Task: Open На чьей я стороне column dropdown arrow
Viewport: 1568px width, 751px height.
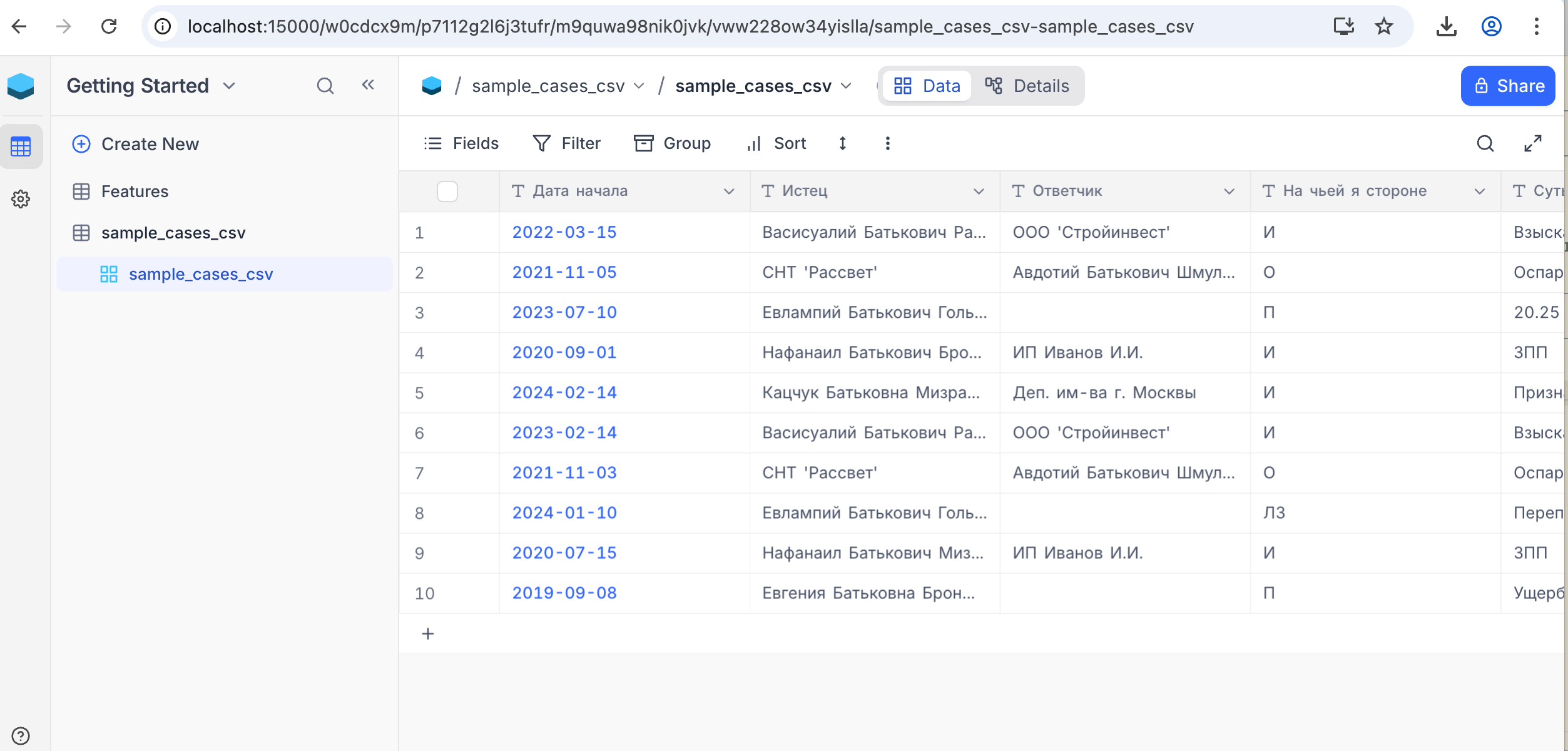Action: (1480, 191)
